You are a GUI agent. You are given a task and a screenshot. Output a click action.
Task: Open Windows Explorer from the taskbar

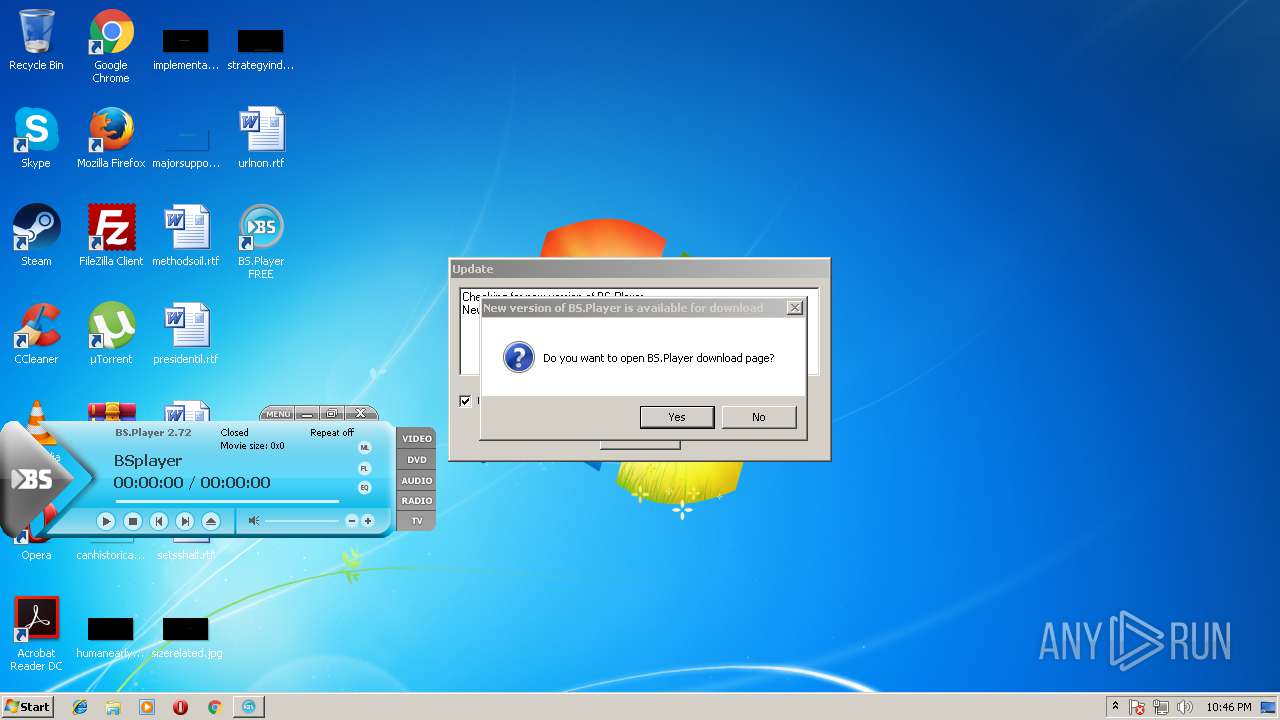113,707
